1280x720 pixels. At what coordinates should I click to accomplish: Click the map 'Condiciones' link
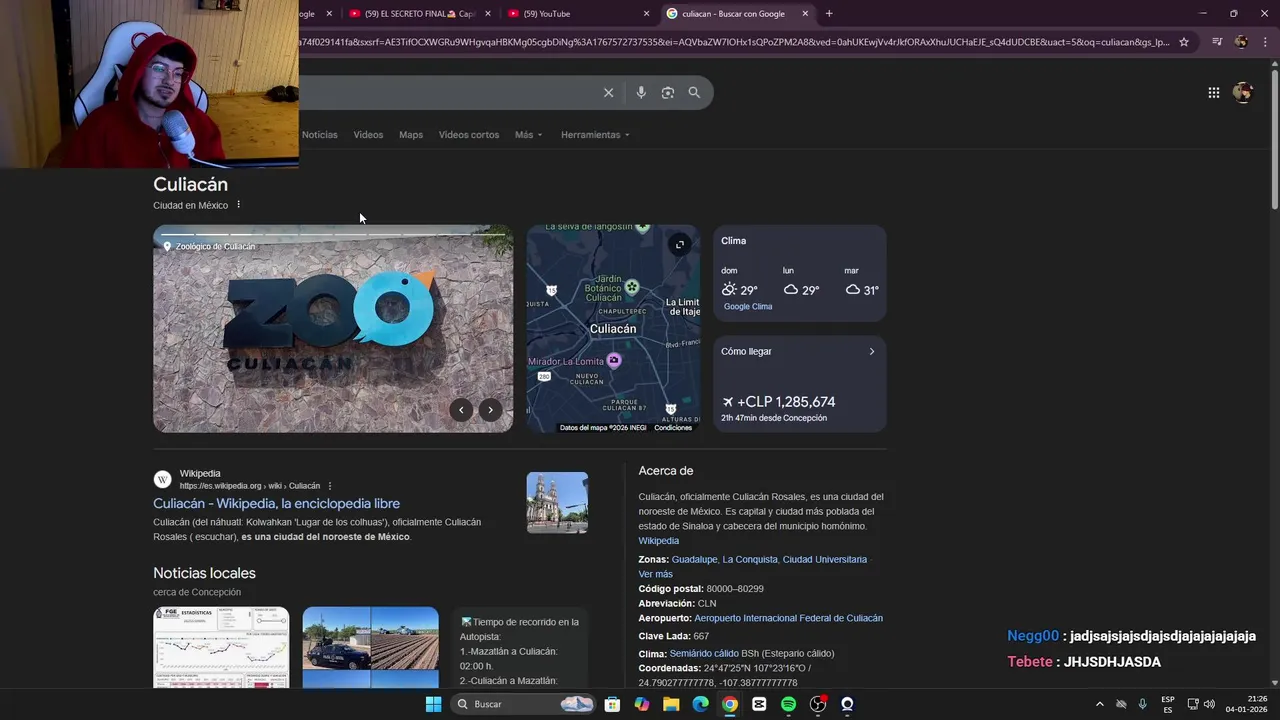click(673, 428)
